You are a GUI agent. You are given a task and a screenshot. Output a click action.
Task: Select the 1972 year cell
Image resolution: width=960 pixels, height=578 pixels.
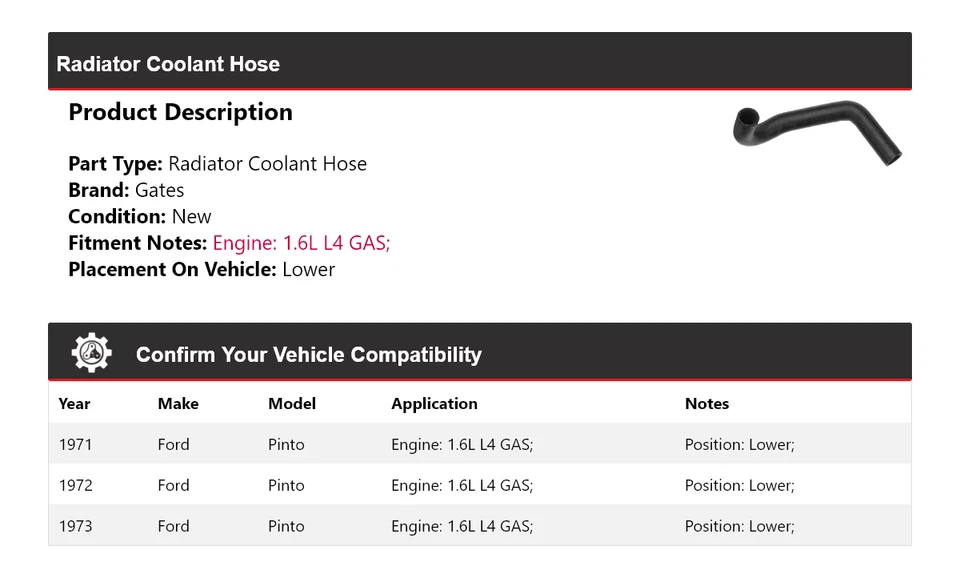[x=75, y=486]
